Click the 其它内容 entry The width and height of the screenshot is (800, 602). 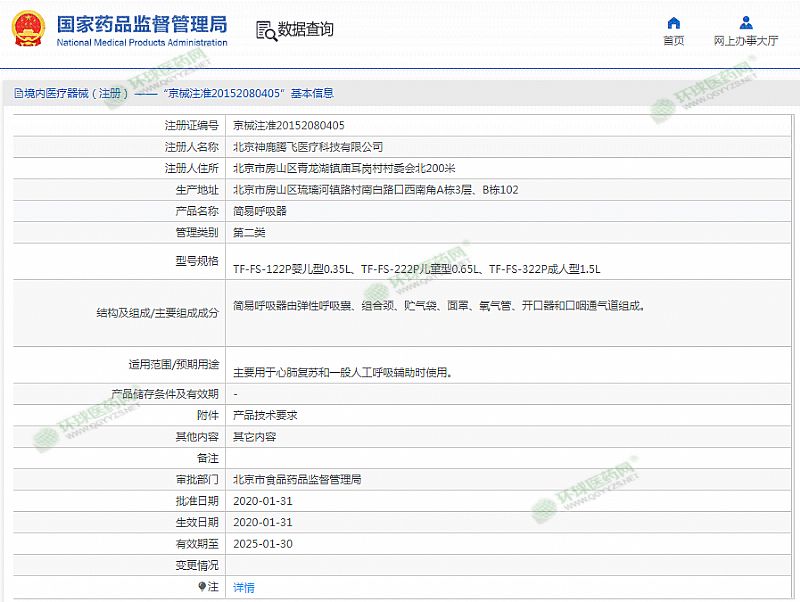254,437
